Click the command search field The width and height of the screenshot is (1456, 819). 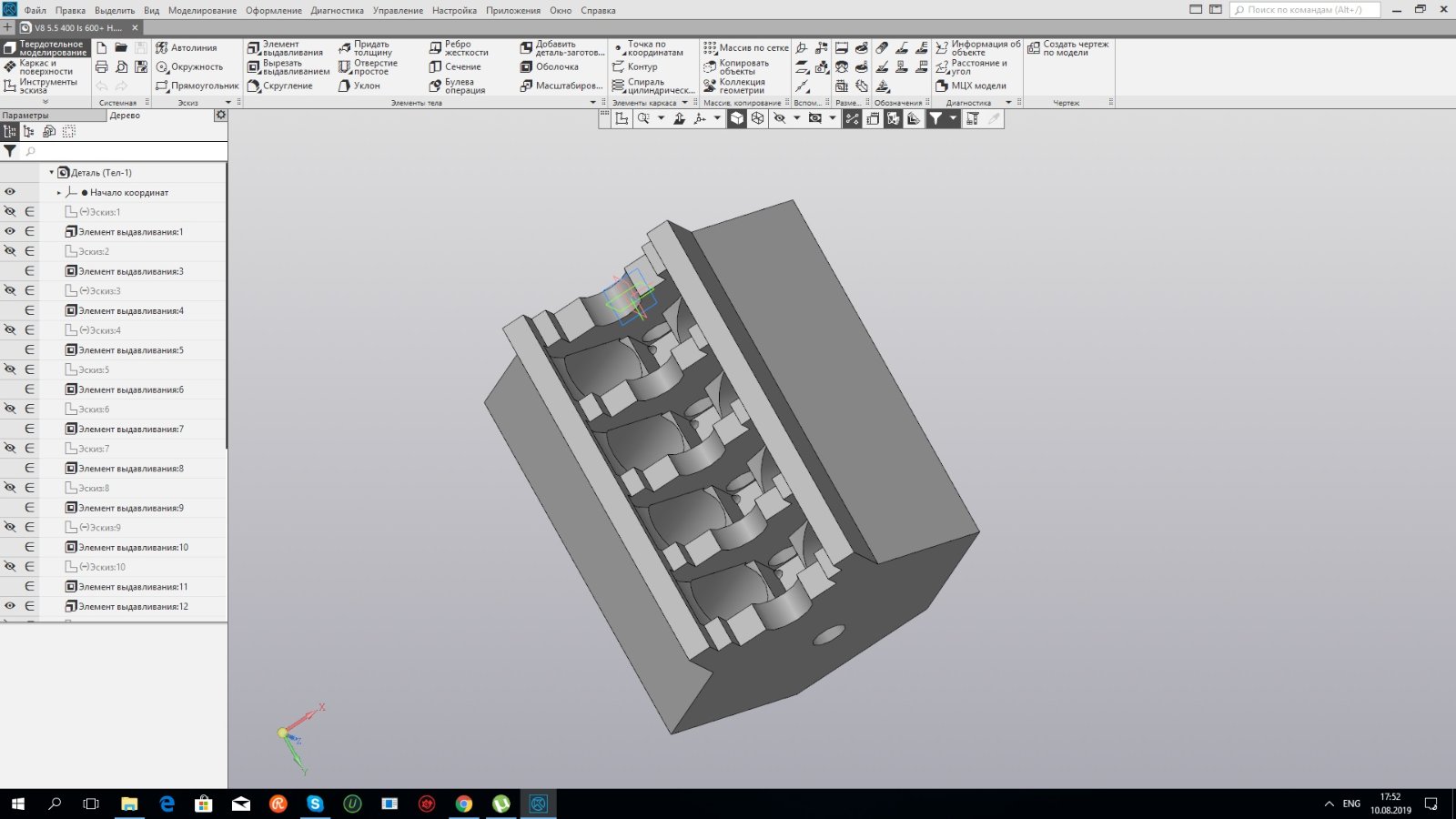tap(1305, 10)
